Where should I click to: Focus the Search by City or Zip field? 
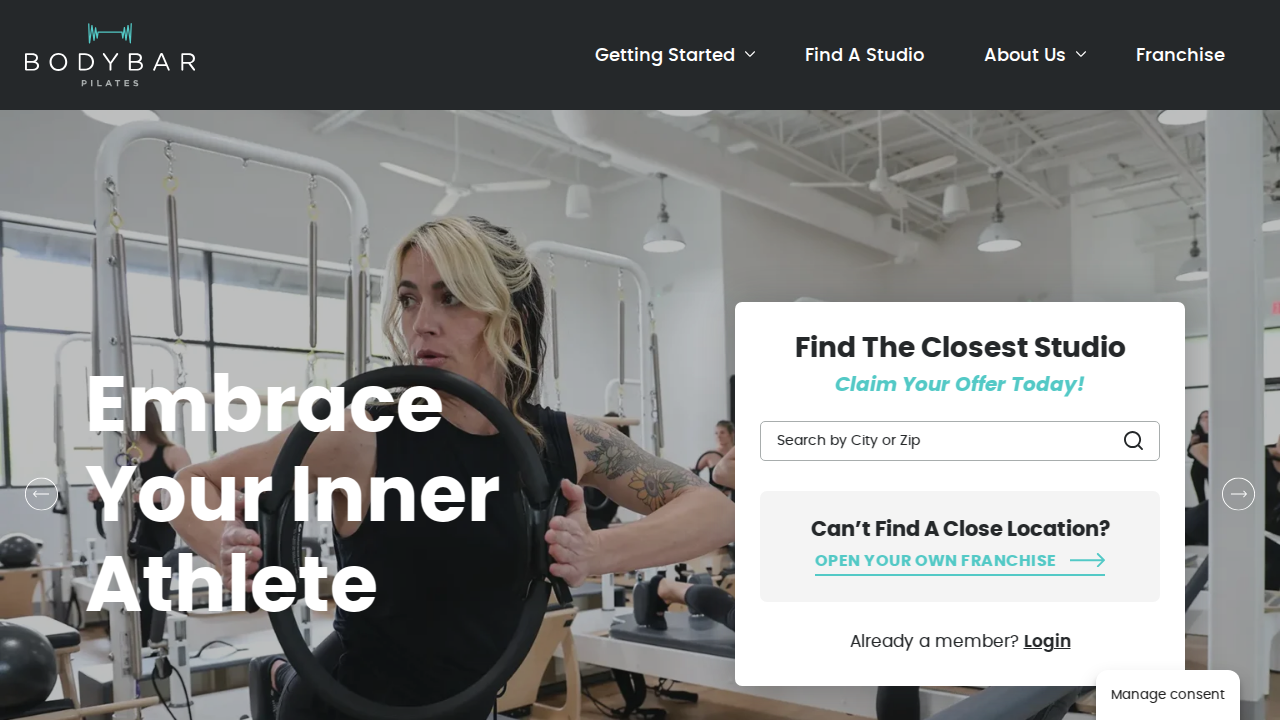960,441
